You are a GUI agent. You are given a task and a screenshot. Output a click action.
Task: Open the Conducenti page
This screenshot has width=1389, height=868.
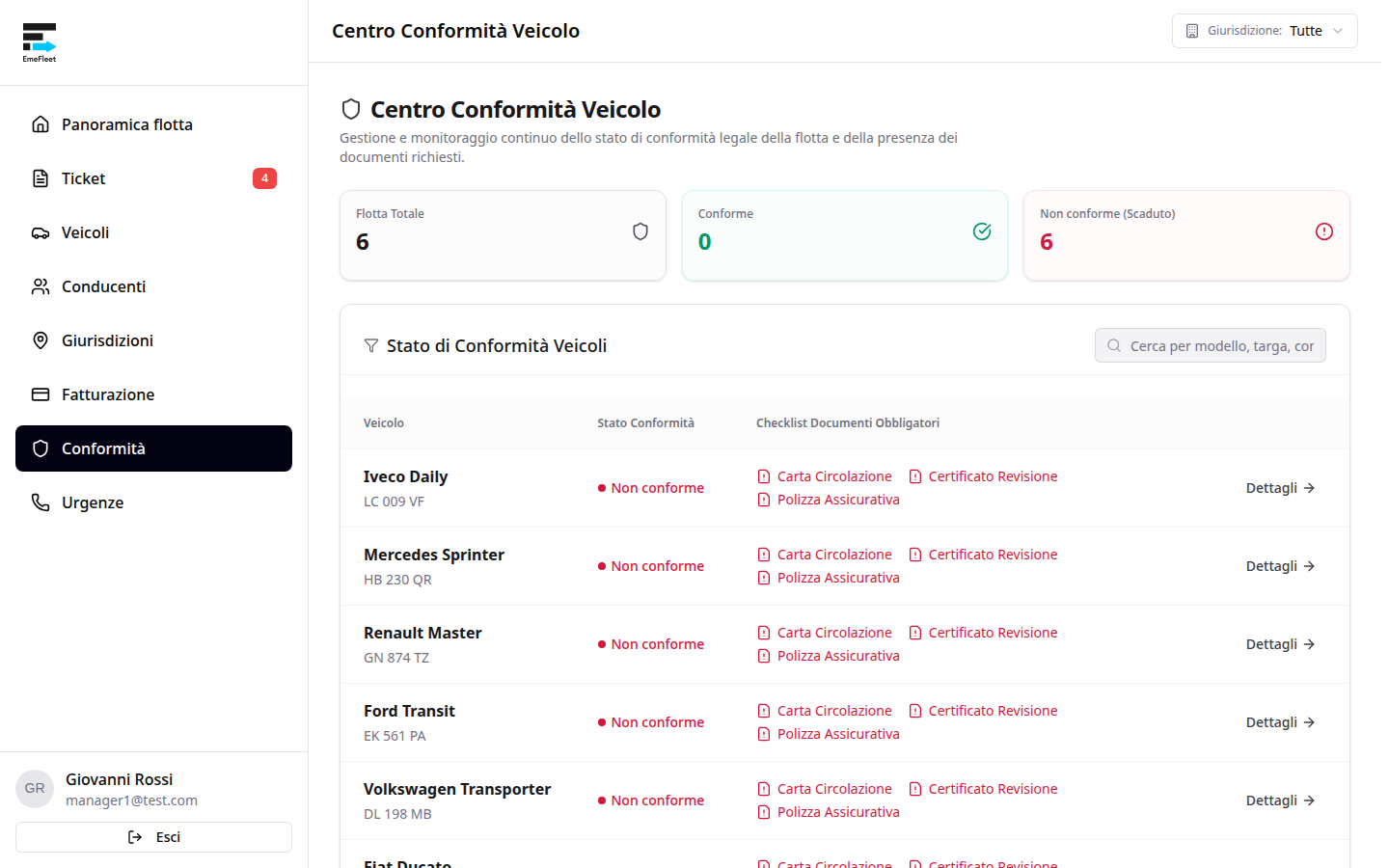[x=153, y=286]
